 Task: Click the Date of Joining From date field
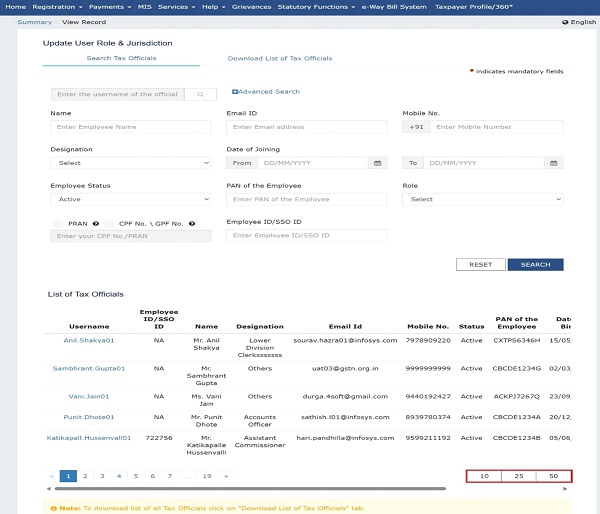[313, 163]
